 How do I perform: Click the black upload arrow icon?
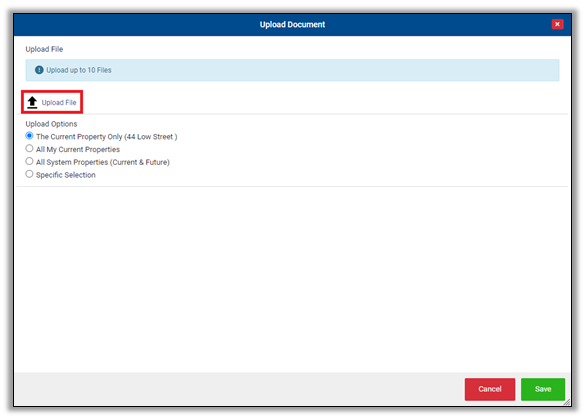[x=32, y=102]
